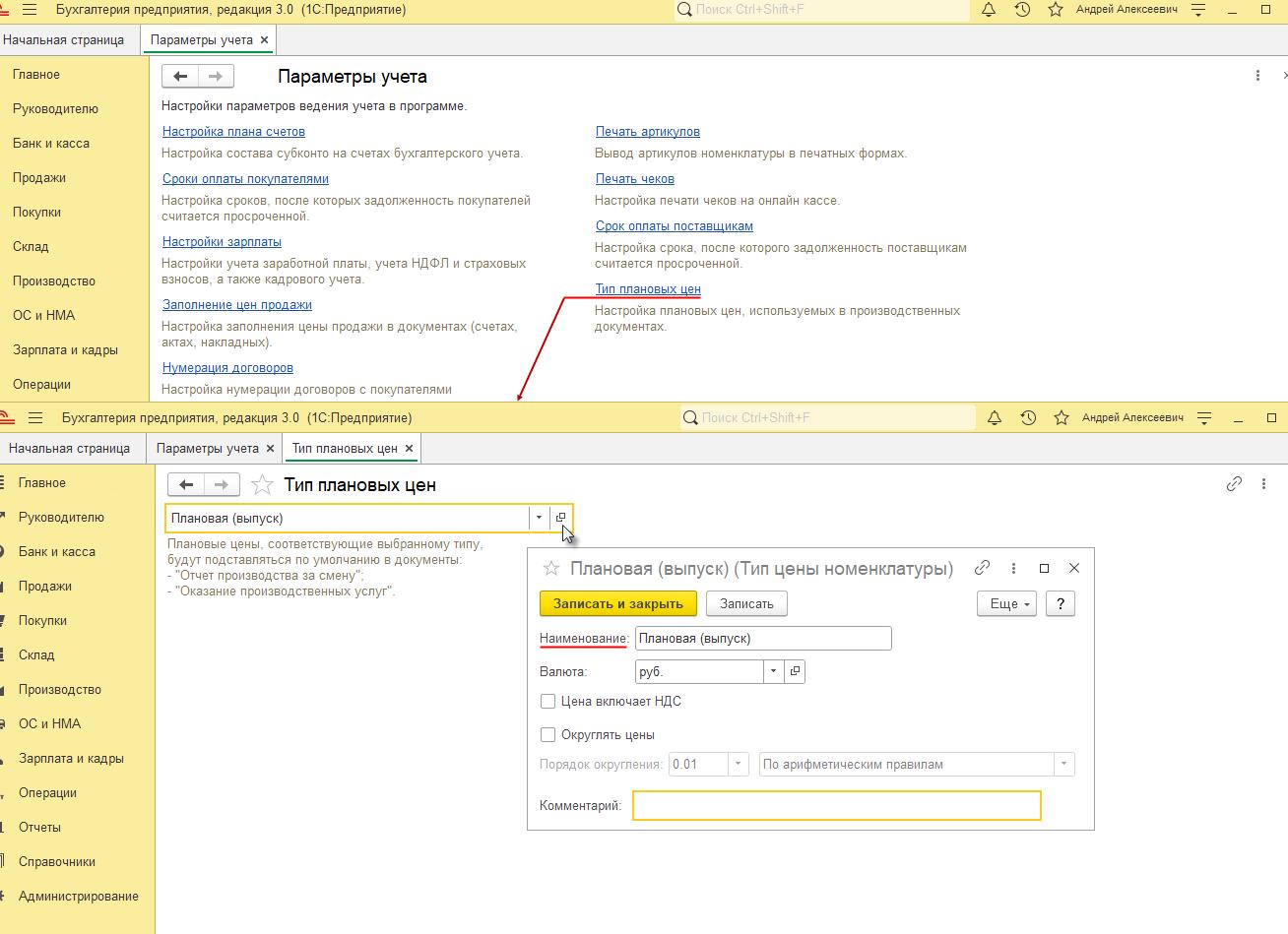
Task: Open Производство section in upper sidebar
Action: [x=54, y=281]
